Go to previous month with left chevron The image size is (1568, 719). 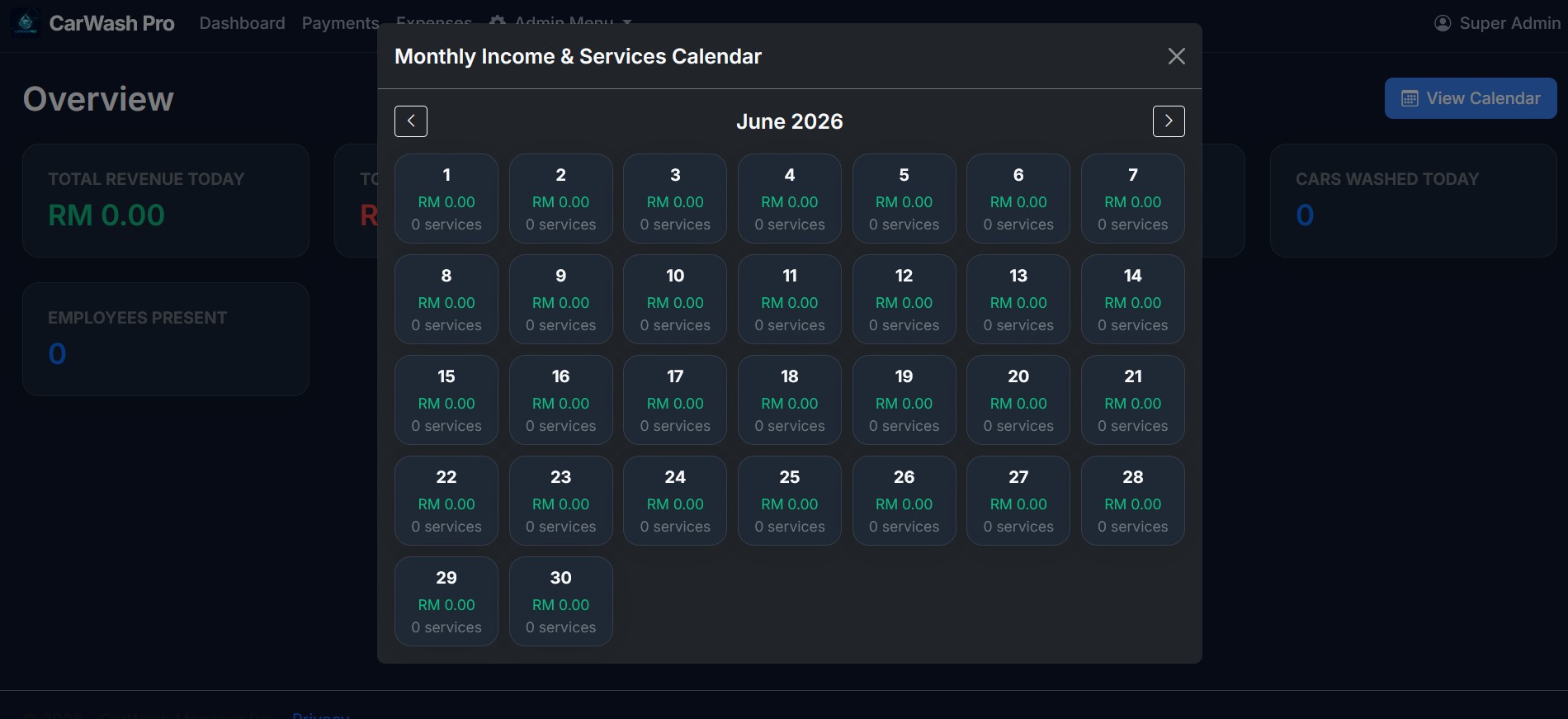(x=411, y=121)
